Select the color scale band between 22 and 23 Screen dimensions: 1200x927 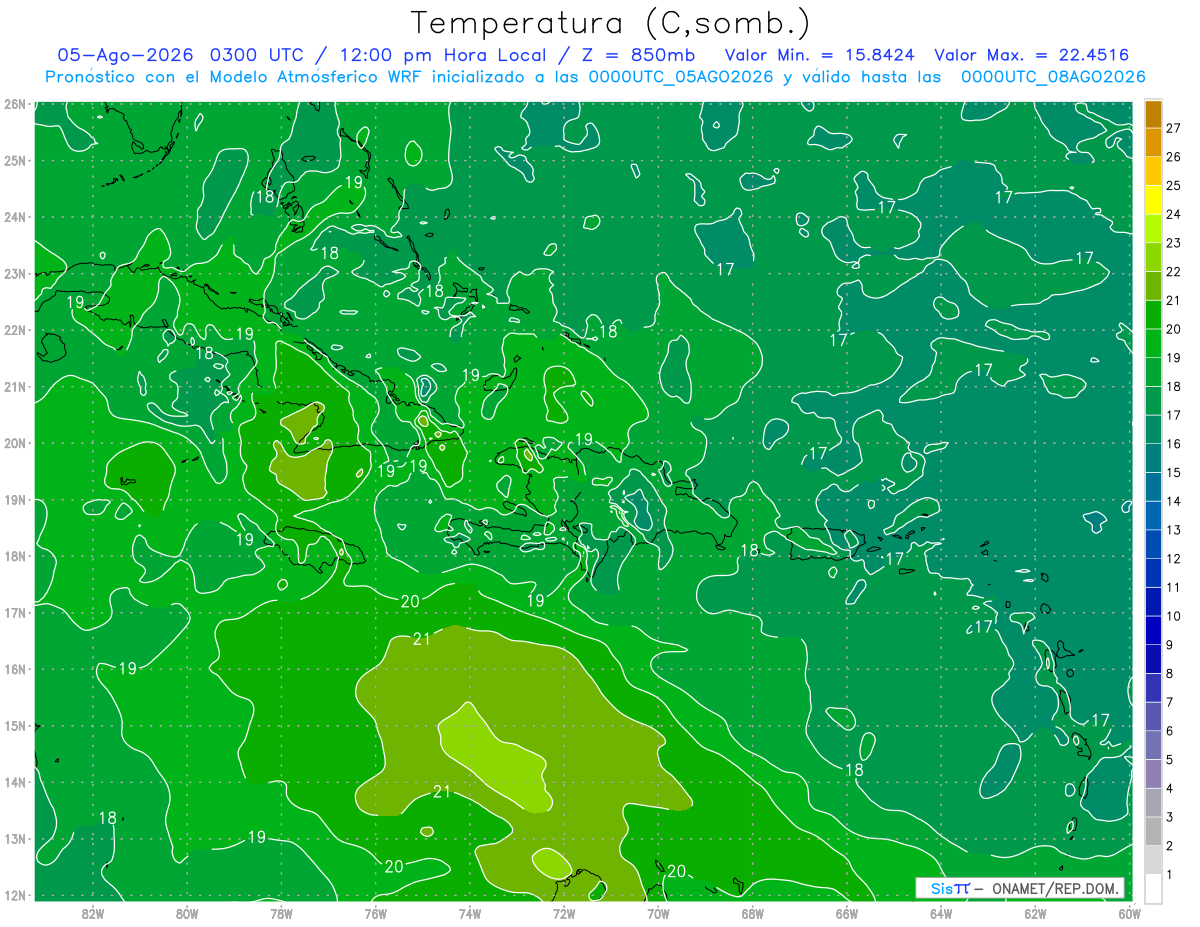point(1153,257)
